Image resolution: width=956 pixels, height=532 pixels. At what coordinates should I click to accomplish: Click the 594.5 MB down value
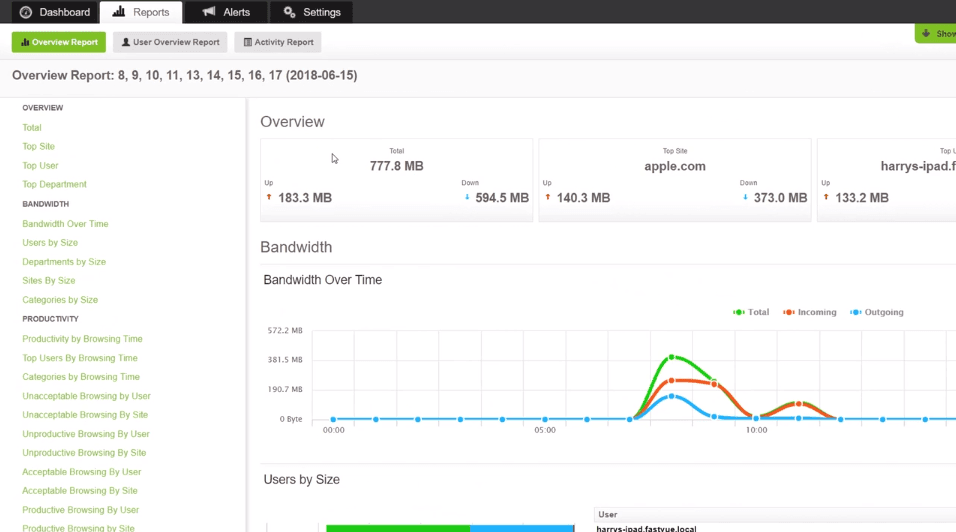click(x=502, y=198)
